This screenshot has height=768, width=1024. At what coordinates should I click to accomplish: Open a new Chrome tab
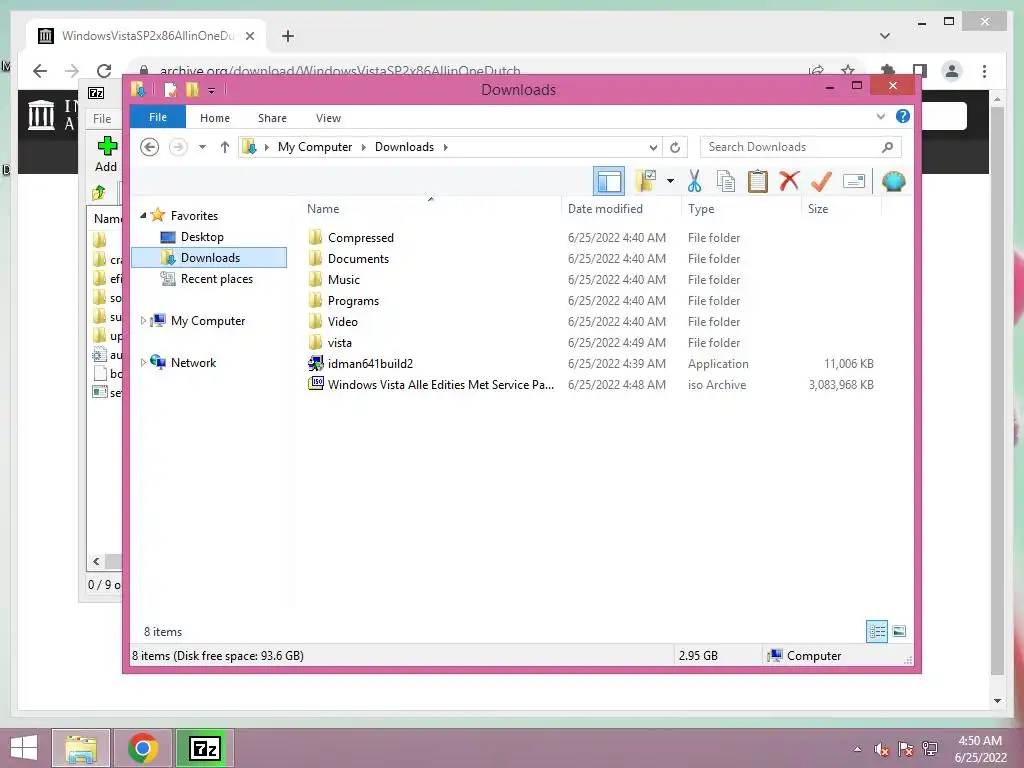pyautogui.click(x=287, y=36)
